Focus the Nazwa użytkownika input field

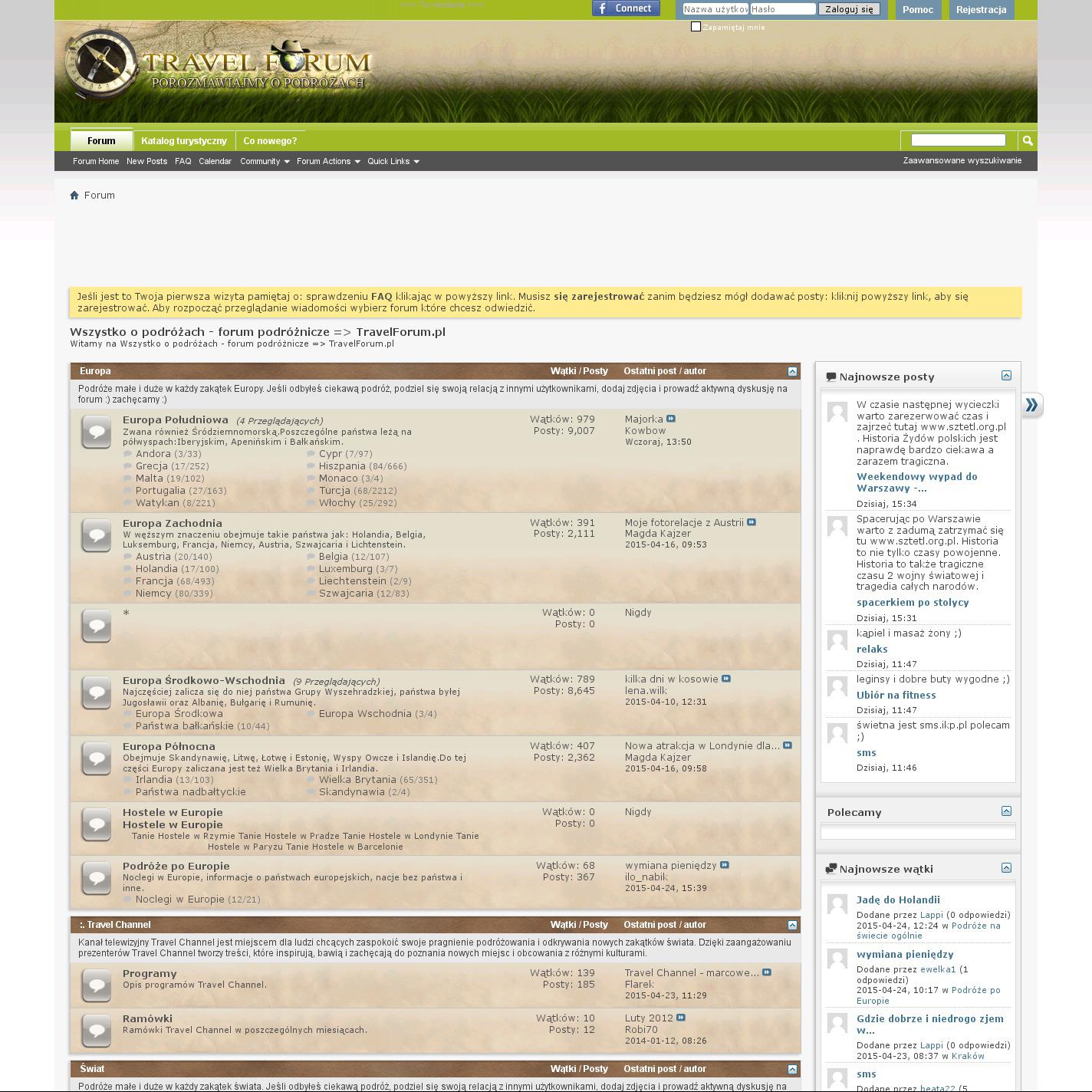pyautogui.click(x=715, y=9)
